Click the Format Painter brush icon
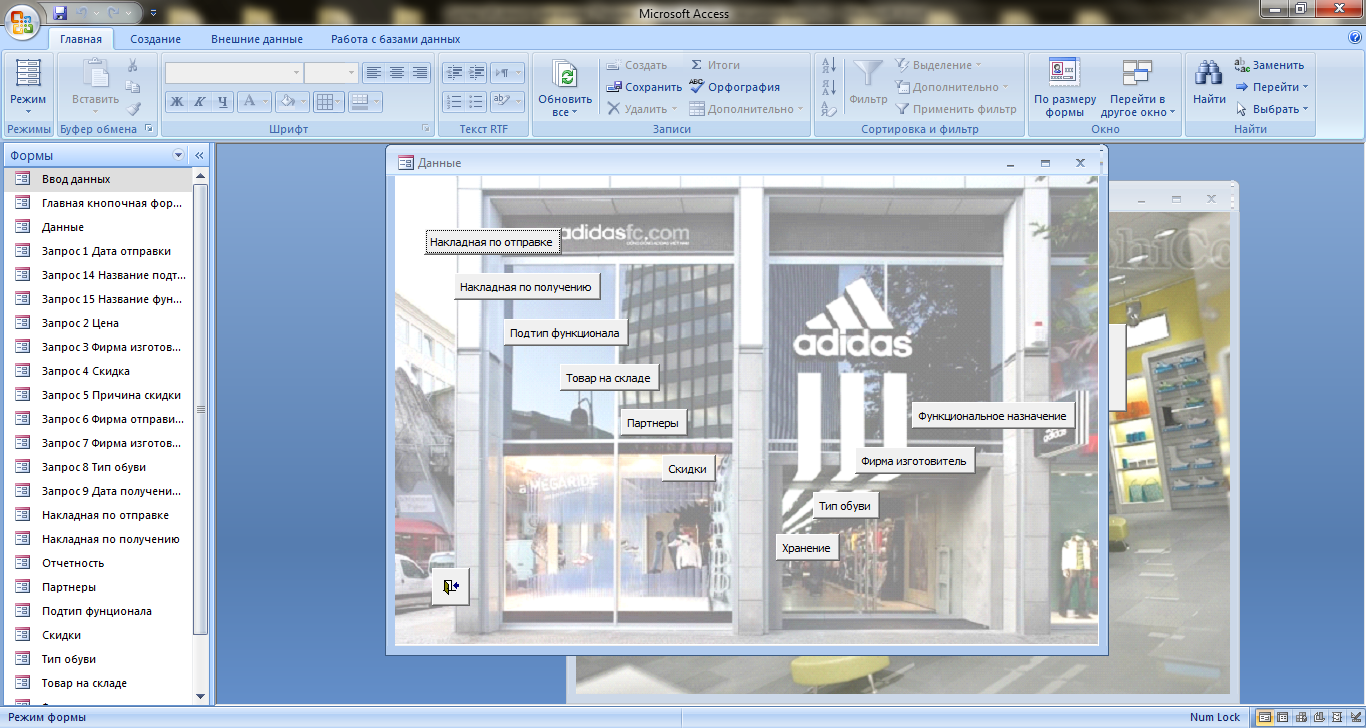This screenshot has height=728, width=1366. 133,109
